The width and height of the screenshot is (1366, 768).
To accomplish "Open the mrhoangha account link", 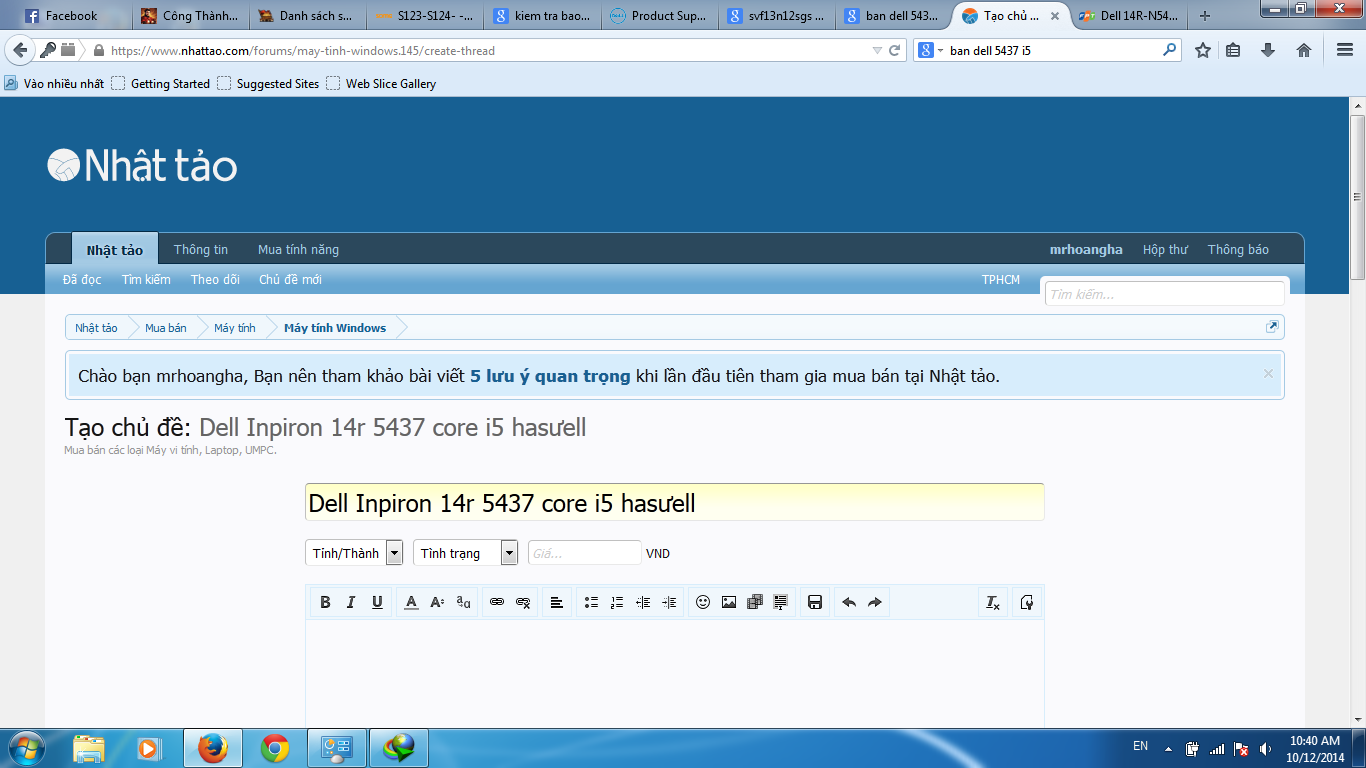I will click(x=1086, y=249).
